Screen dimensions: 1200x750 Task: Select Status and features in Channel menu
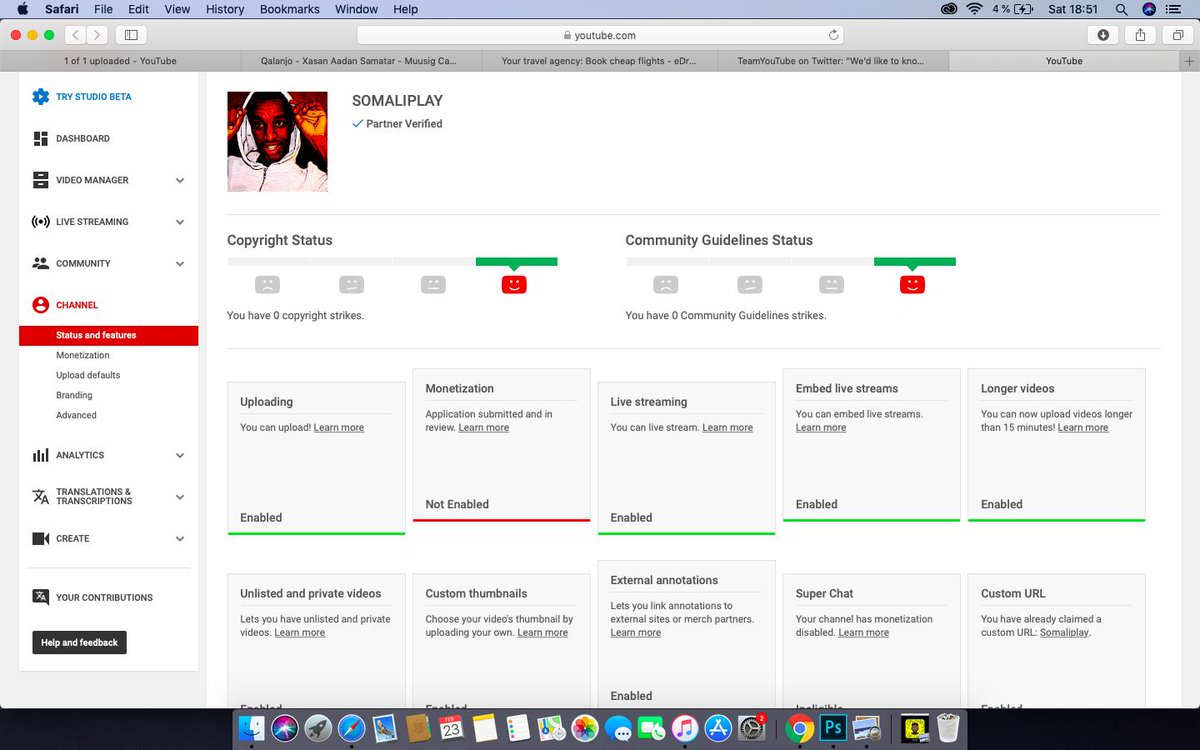[108, 335]
